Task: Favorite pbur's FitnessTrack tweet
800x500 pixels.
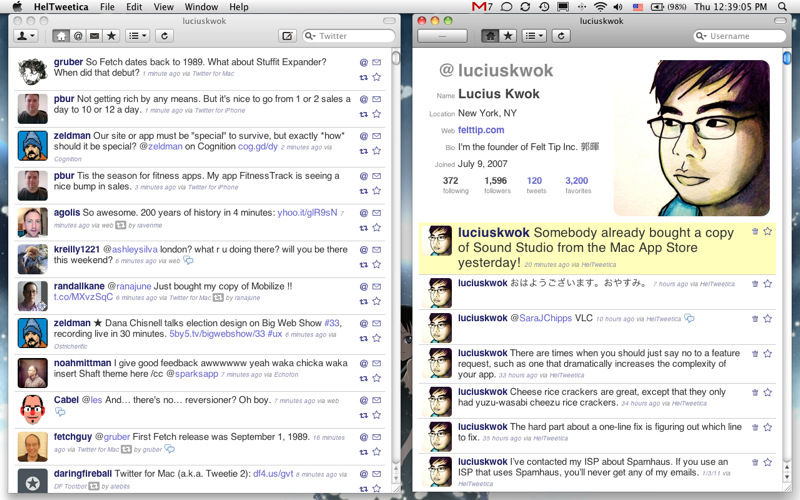Action: pos(377,190)
